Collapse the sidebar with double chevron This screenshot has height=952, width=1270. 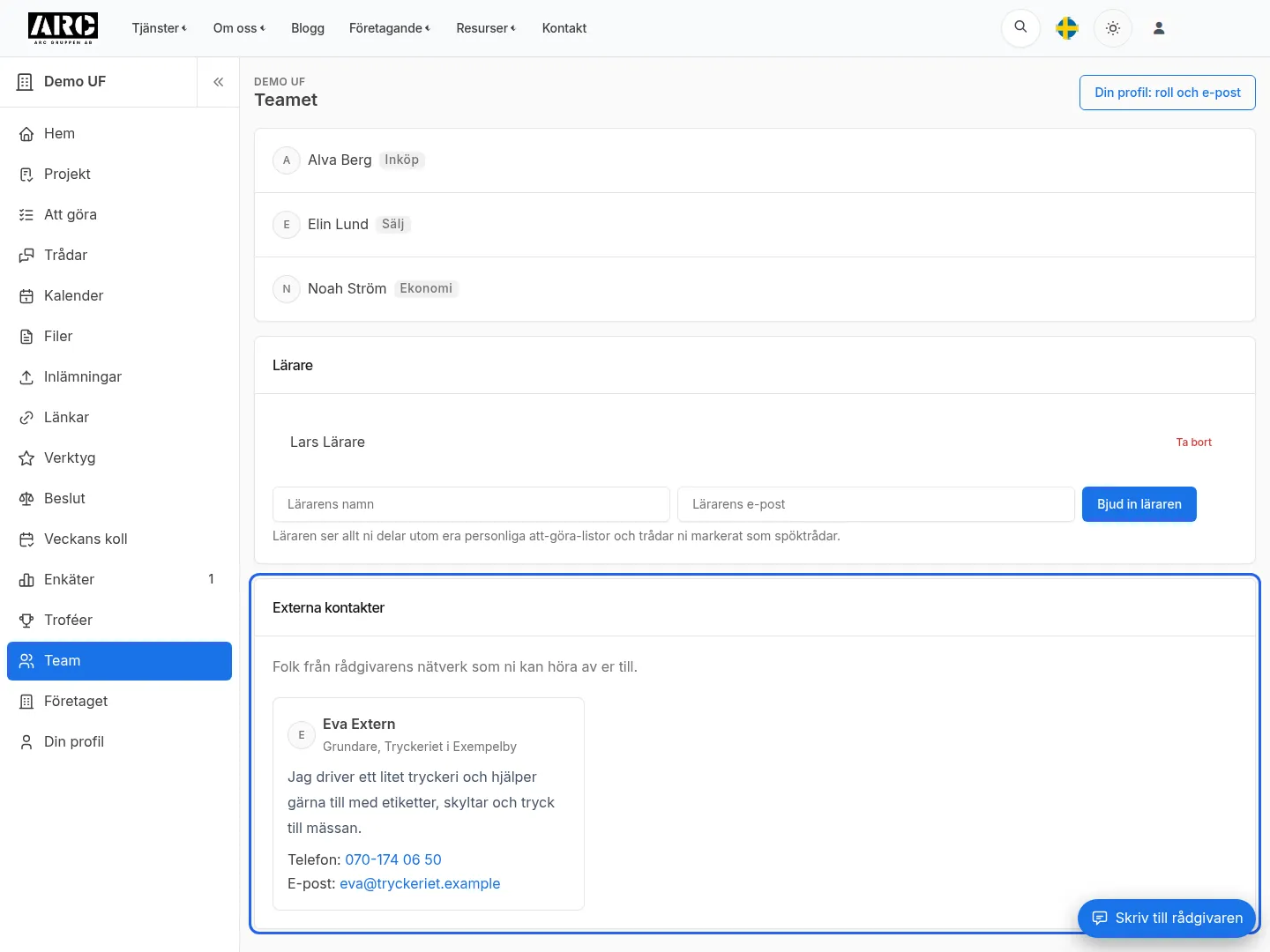218,82
